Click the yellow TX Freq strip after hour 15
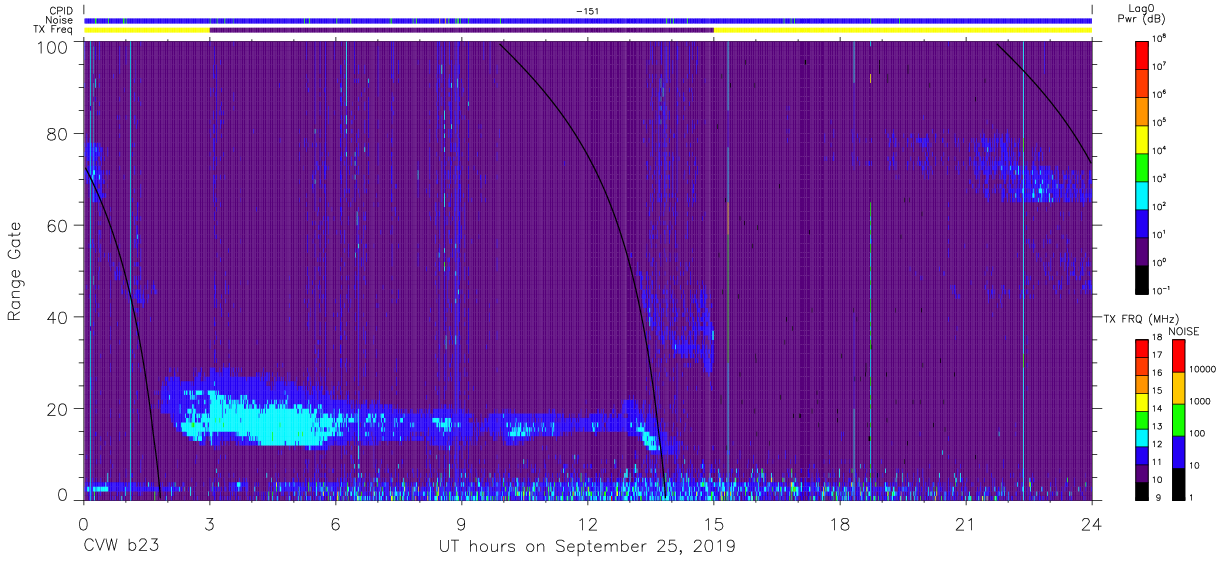This screenshot has height=567, width=1228. 902,30
